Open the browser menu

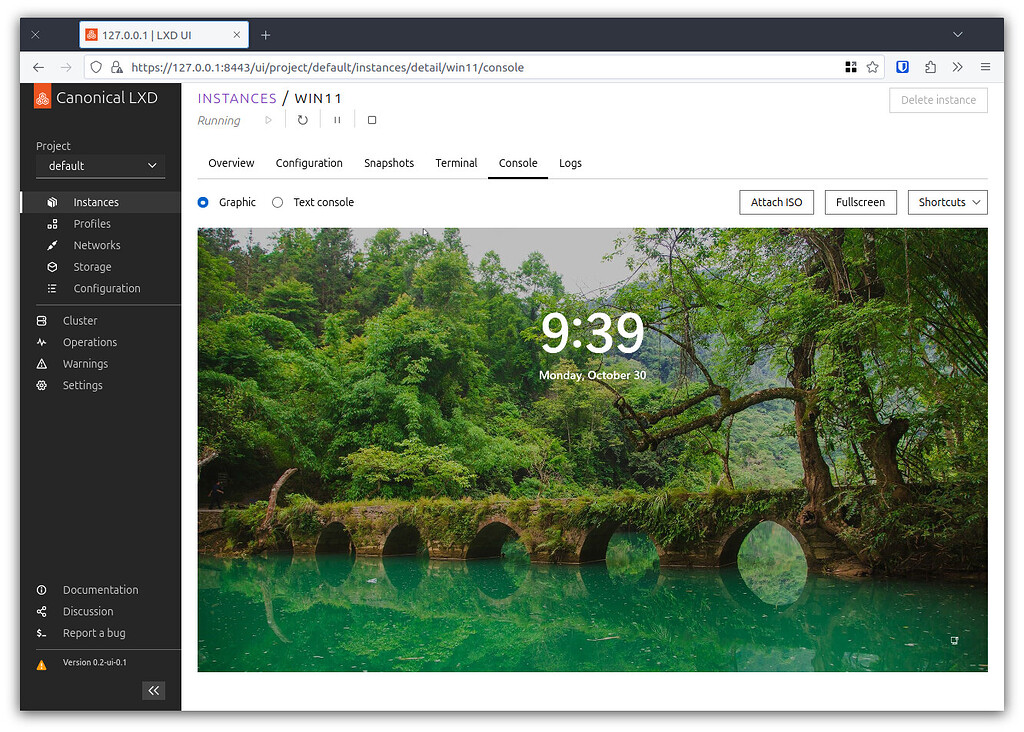pyautogui.click(x=985, y=67)
